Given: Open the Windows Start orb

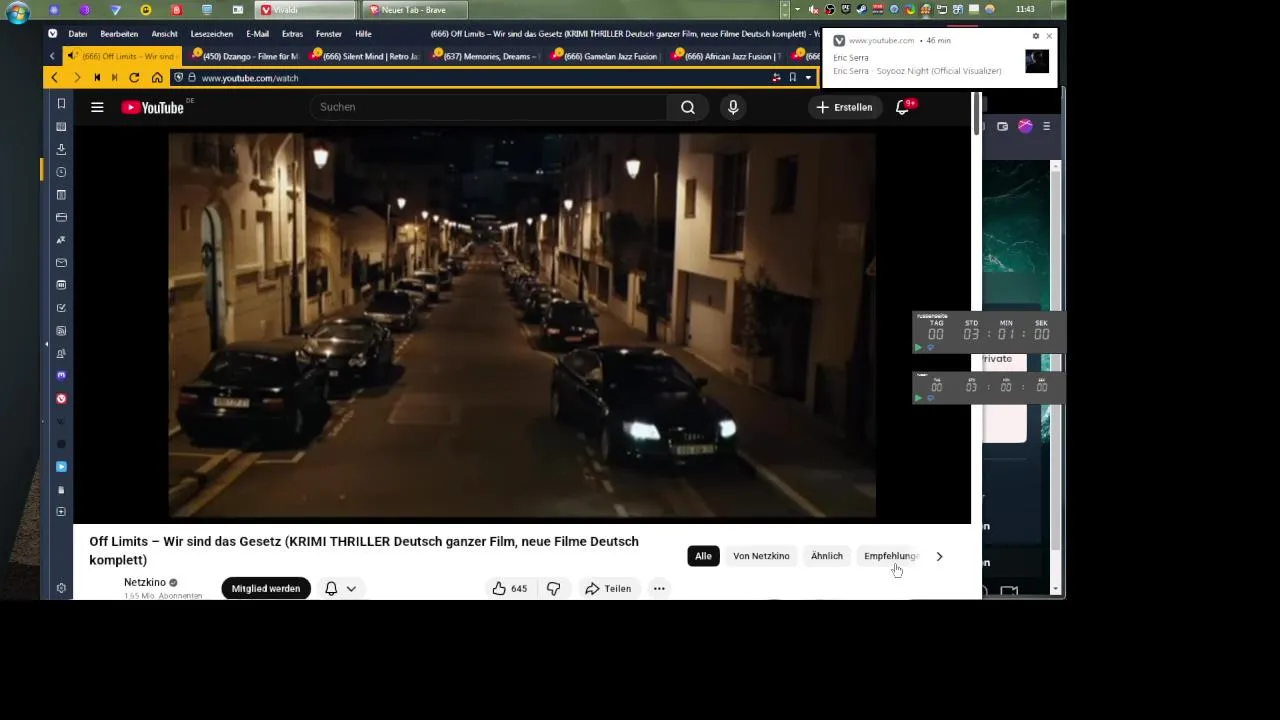Looking at the screenshot, I should 18,12.
